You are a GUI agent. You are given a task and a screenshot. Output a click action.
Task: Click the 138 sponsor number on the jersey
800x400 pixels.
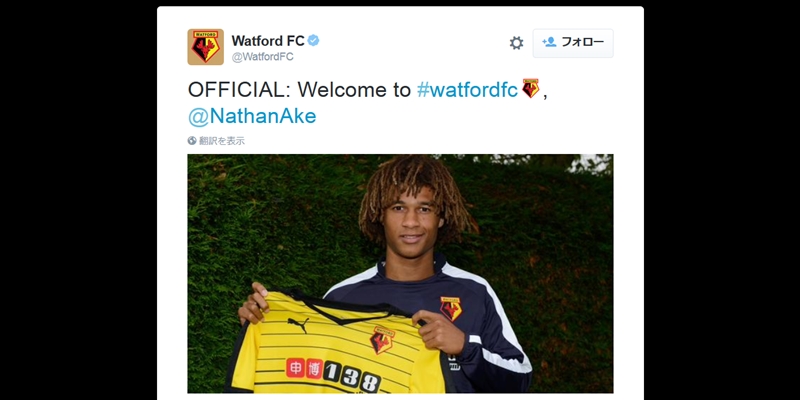[x=352, y=377]
